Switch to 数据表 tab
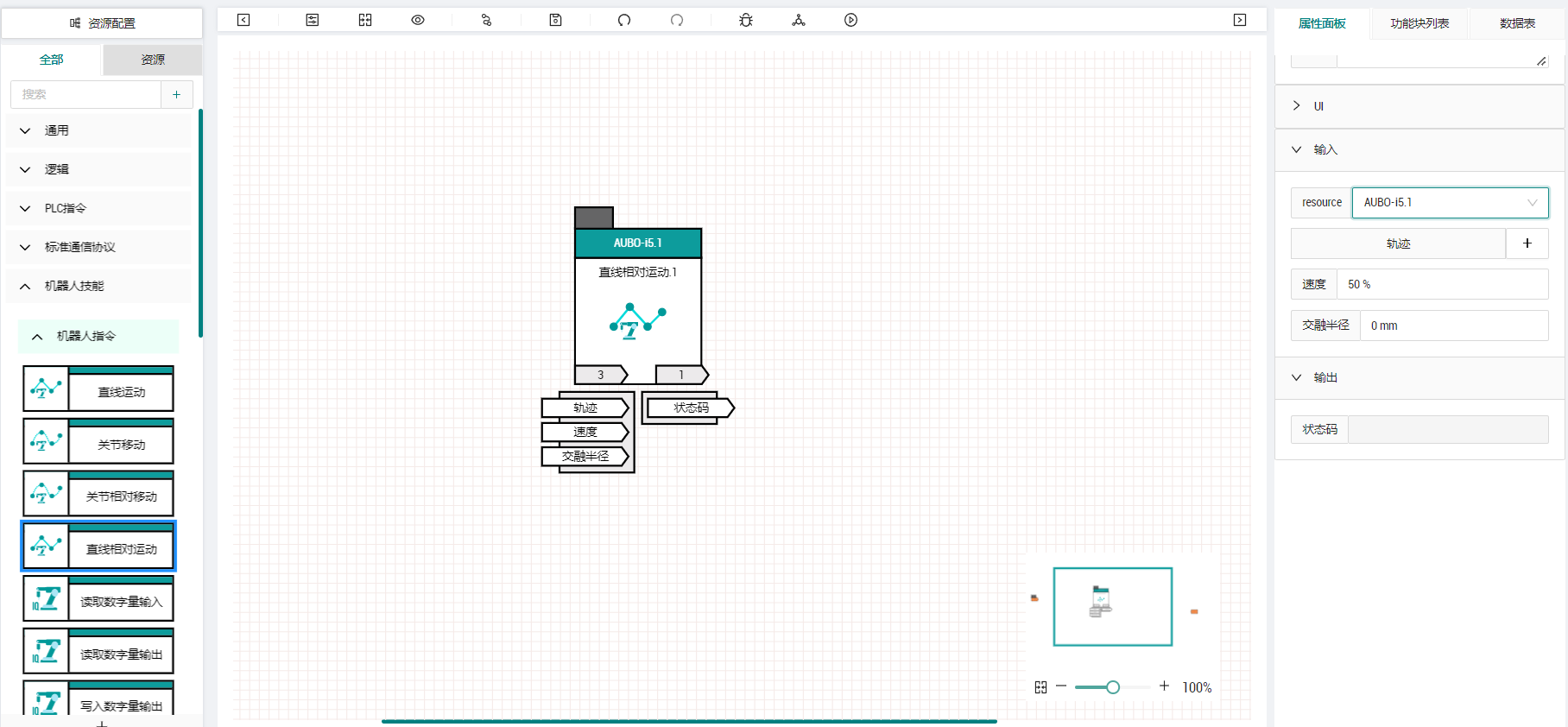 (x=1517, y=23)
